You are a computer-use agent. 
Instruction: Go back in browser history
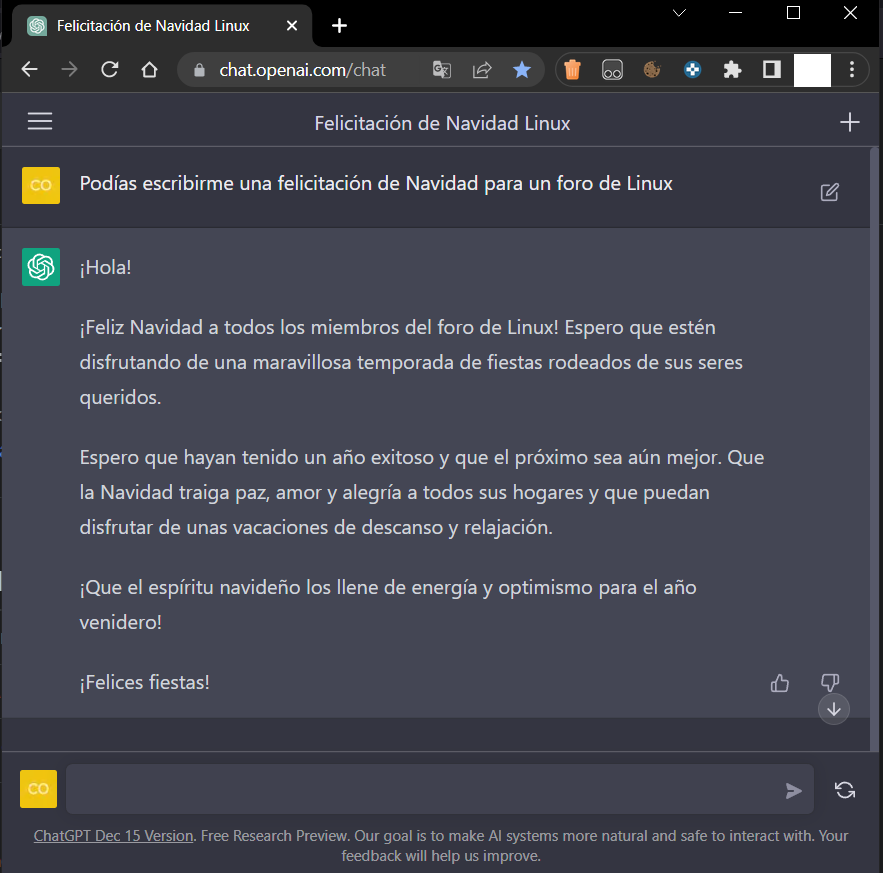point(29,70)
